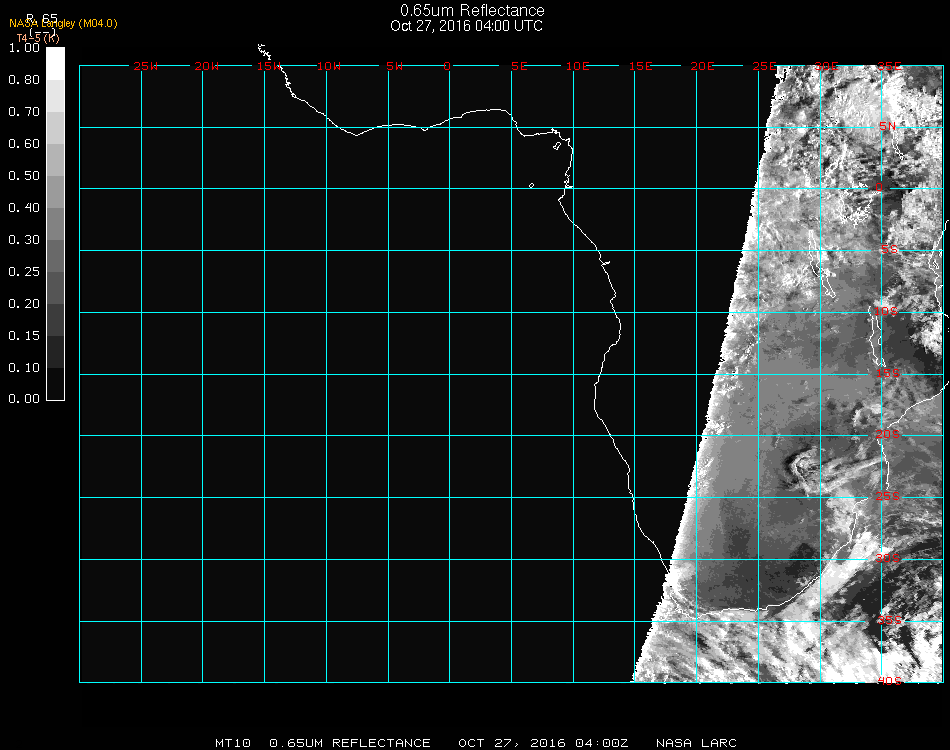The image size is (950, 750).
Task: Click the colorbar value '1.00'
Action: (24, 48)
